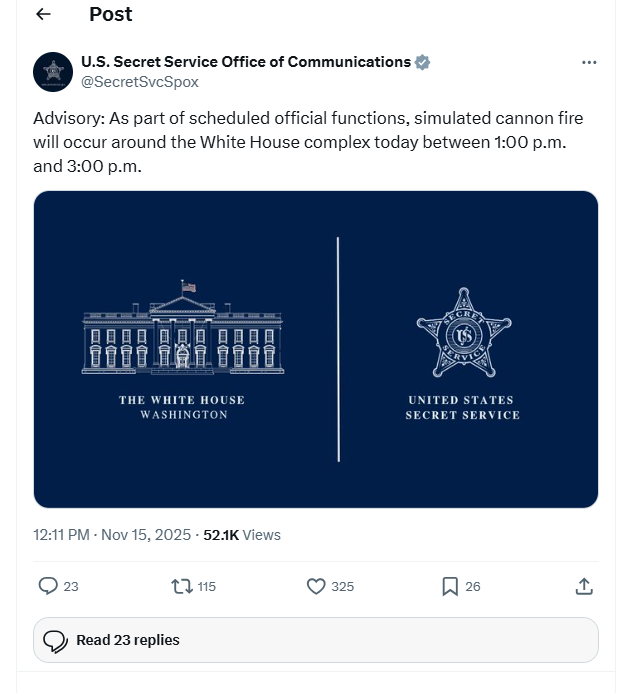Image resolution: width=632 pixels, height=693 pixels.
Task: Click the blue verified badge icon
Action: pos(423,62)
